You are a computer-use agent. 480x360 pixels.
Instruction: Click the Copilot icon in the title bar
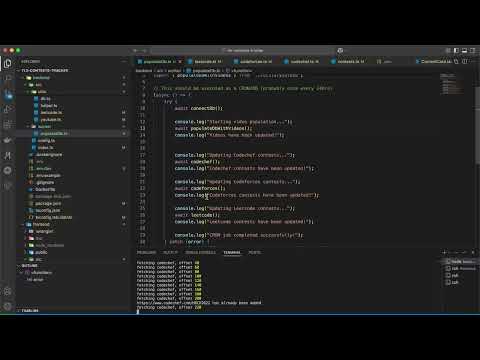click(340, 50)
